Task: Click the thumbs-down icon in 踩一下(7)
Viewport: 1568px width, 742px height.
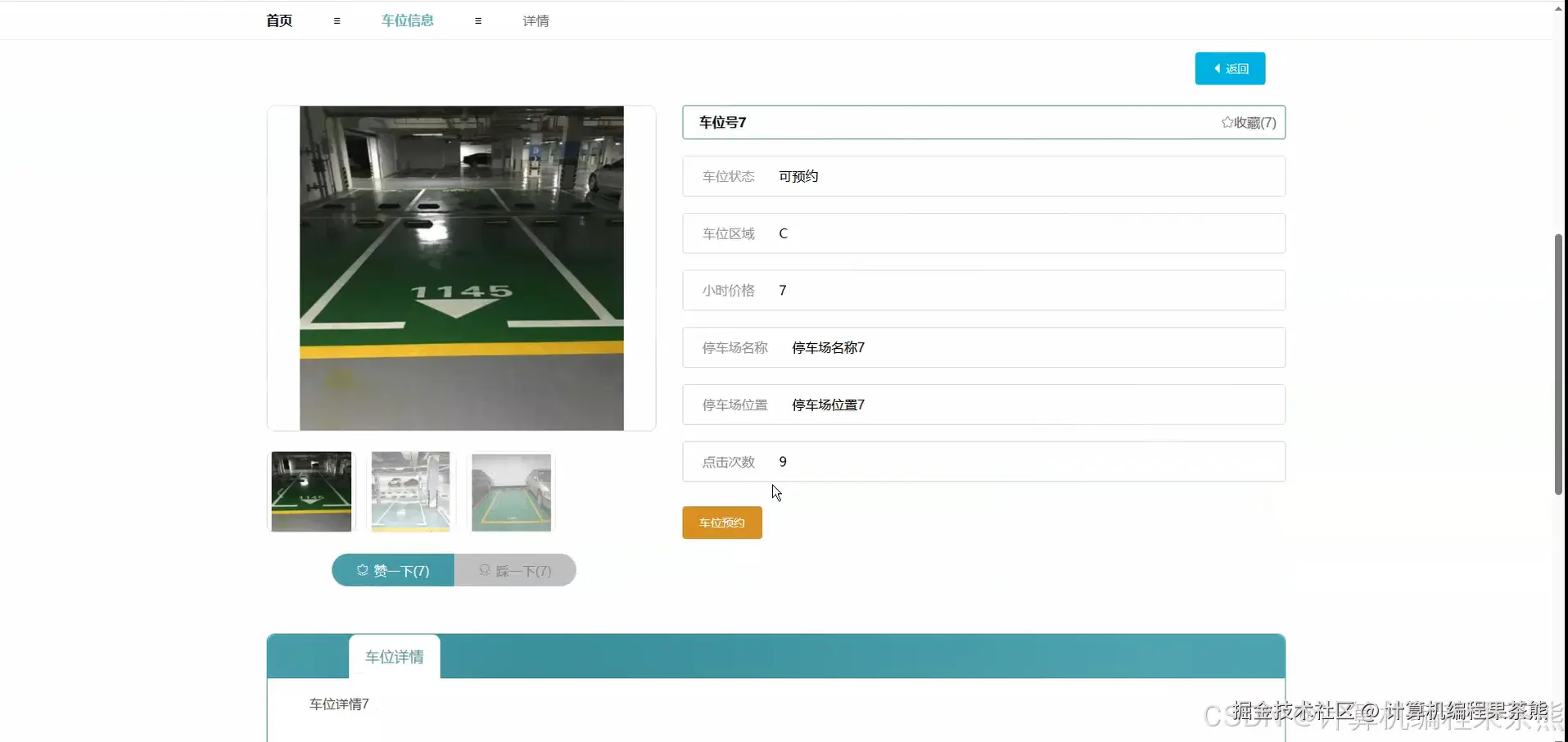Action: coord(485,571)
